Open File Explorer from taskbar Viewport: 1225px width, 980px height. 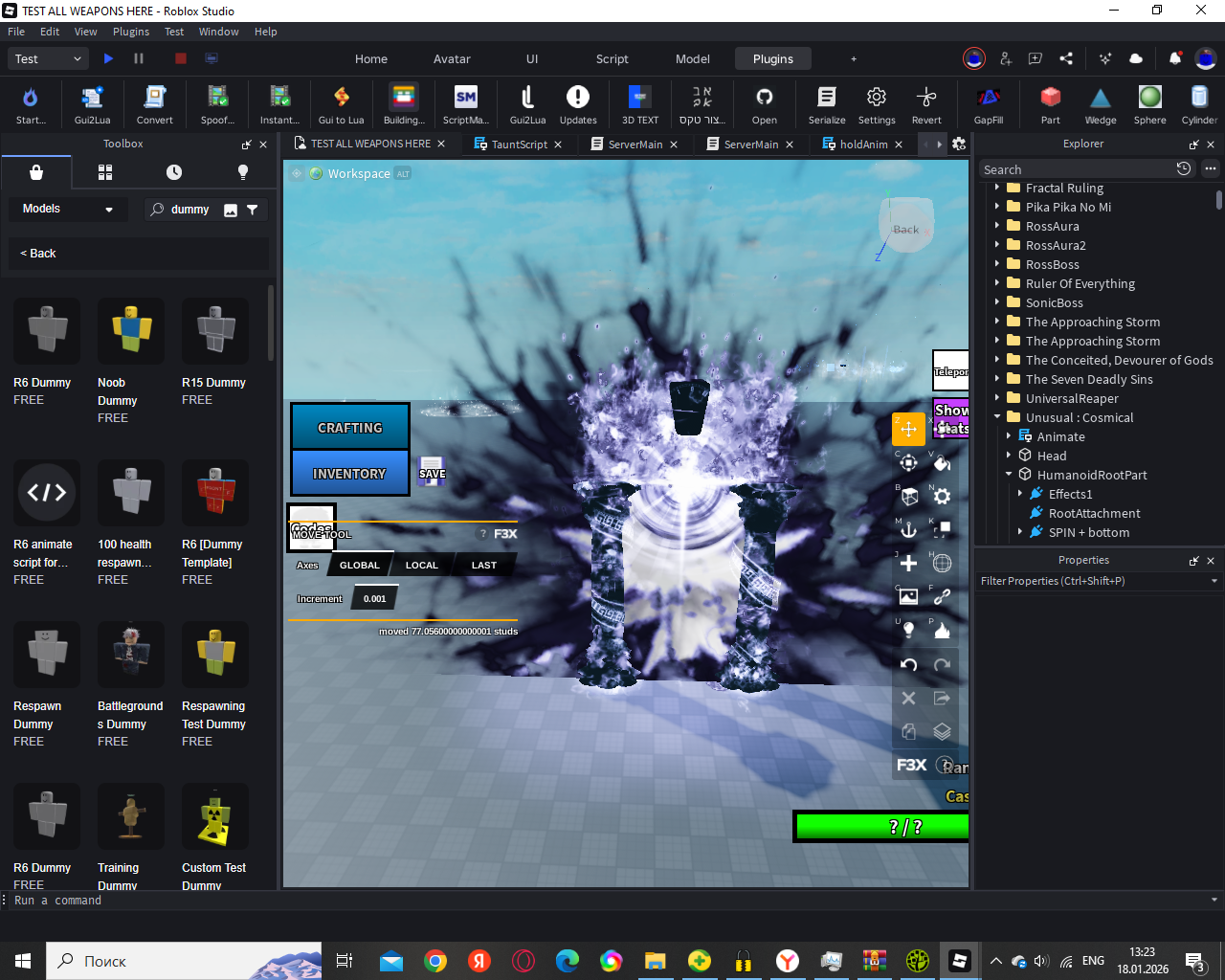655,961
